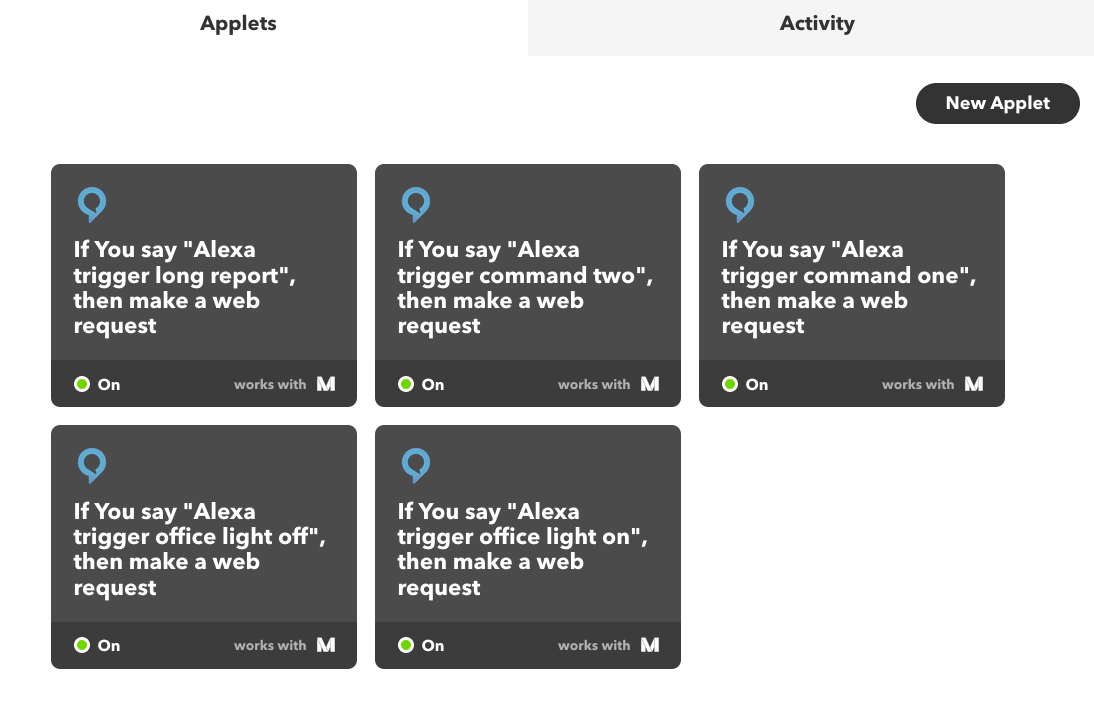Click Maker M icon on long report applet
This screenshot has width=1094, height=706.
tap(326, 384)
